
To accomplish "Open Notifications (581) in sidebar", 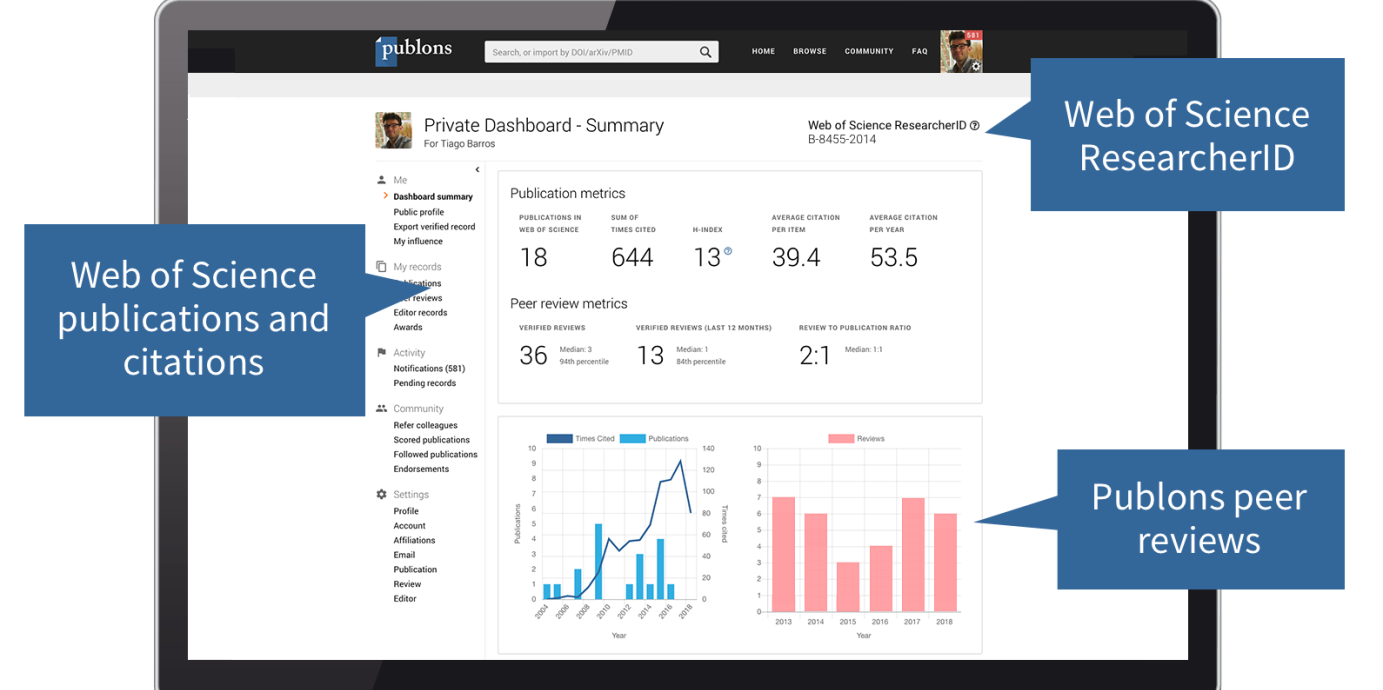I will point(429,369).
